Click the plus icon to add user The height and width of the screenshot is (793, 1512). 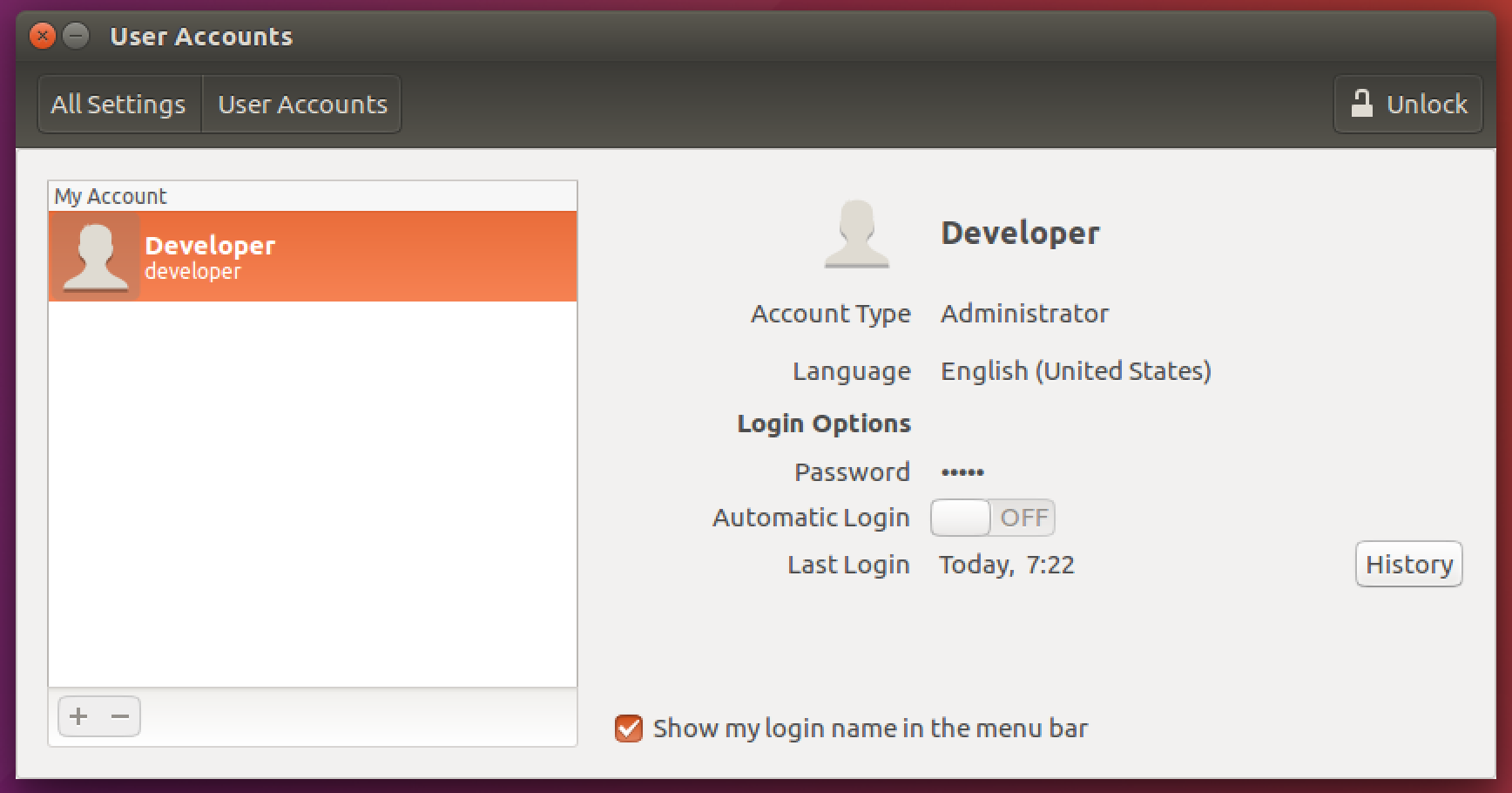coord(78,716)
